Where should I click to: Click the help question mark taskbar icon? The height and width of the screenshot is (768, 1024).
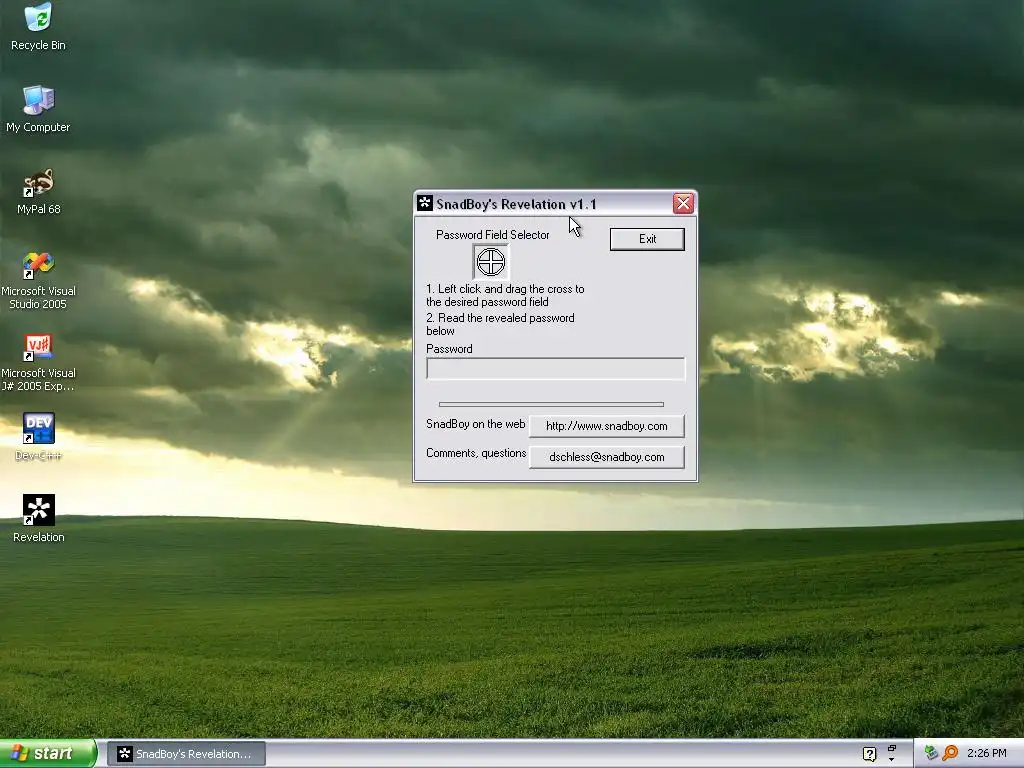[x=869, y=754]
